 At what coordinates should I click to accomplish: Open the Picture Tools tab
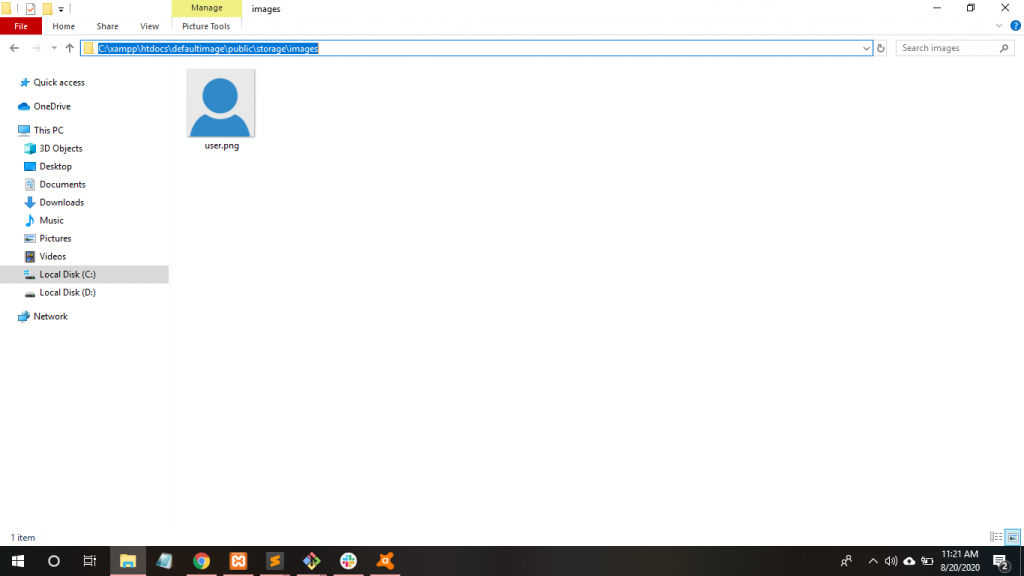click(206, 26)
